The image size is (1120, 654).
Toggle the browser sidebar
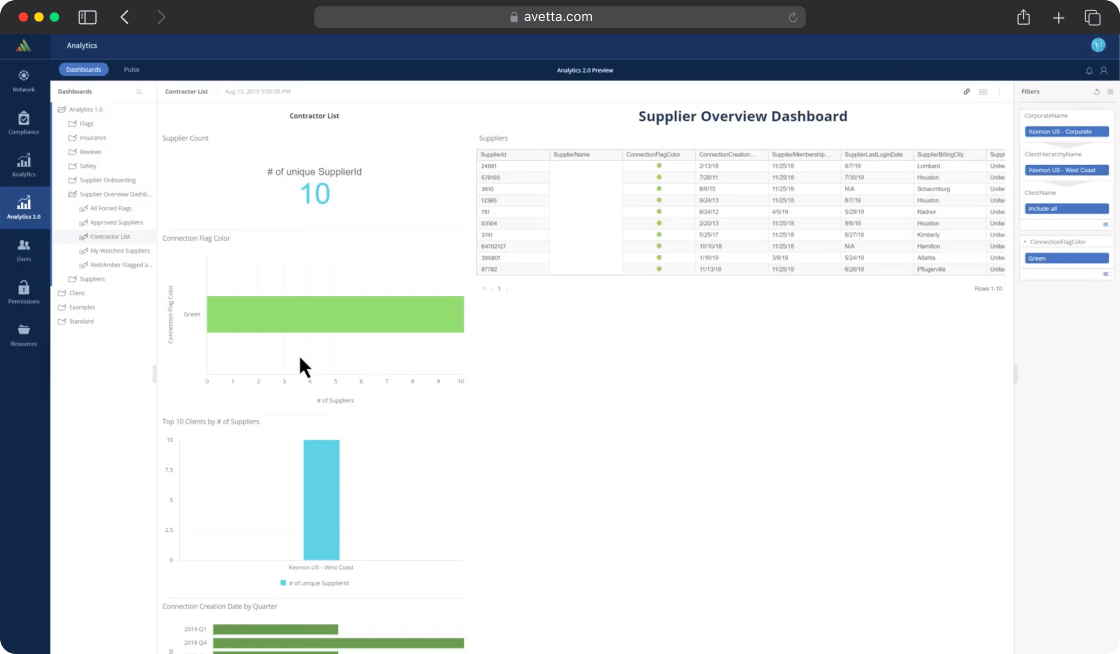pyautogui.click(x=87, y=17)
